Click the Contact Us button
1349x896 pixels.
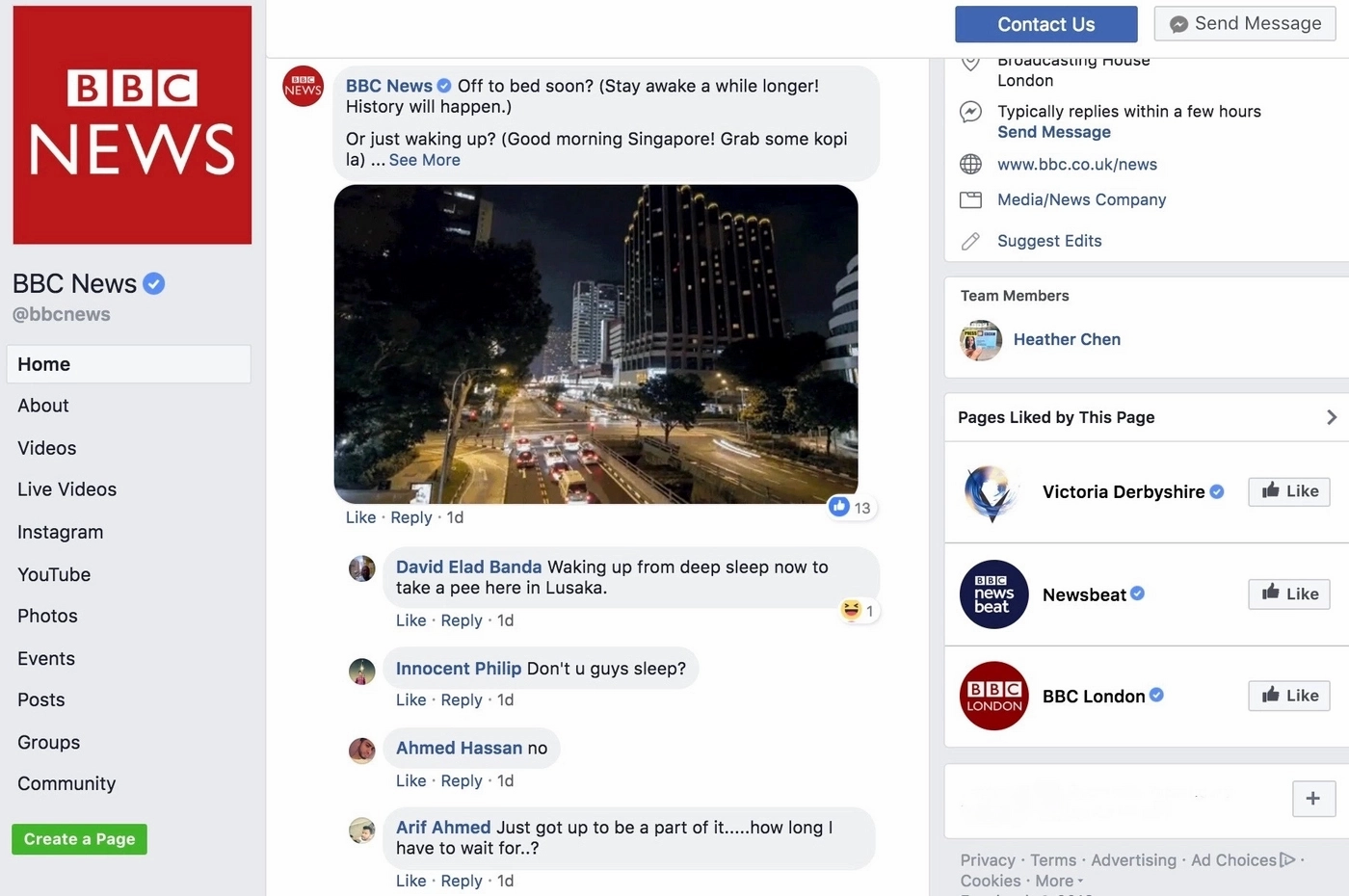(1045, 24)
